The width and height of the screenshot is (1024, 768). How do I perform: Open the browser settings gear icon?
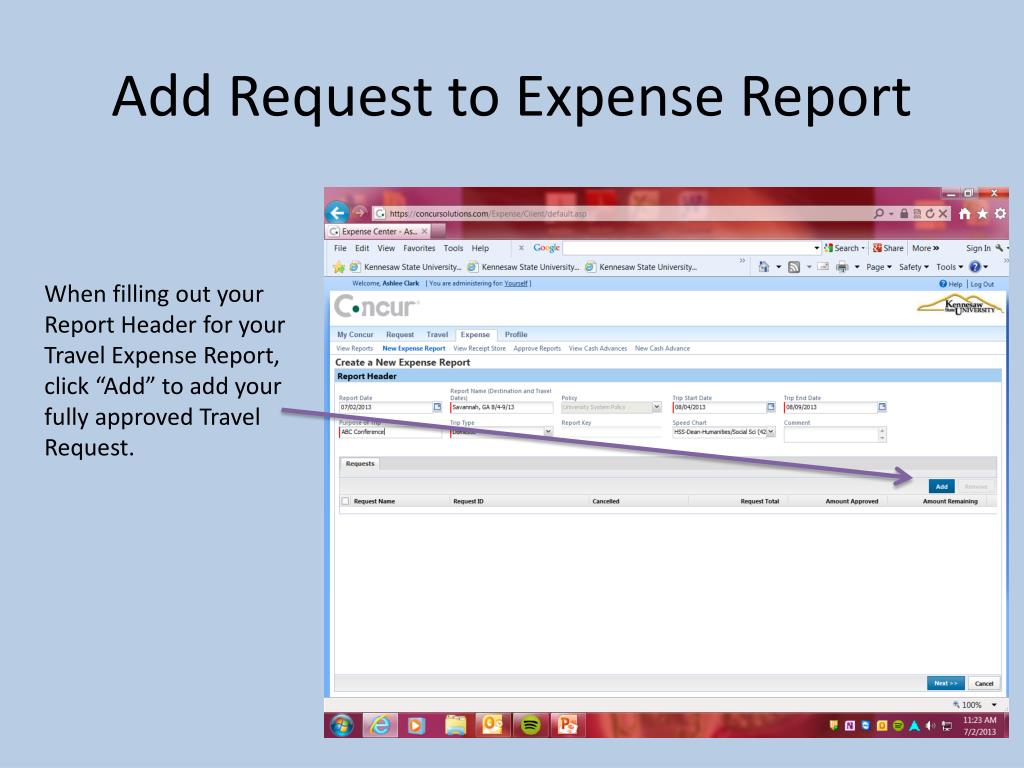point(1000,214)
